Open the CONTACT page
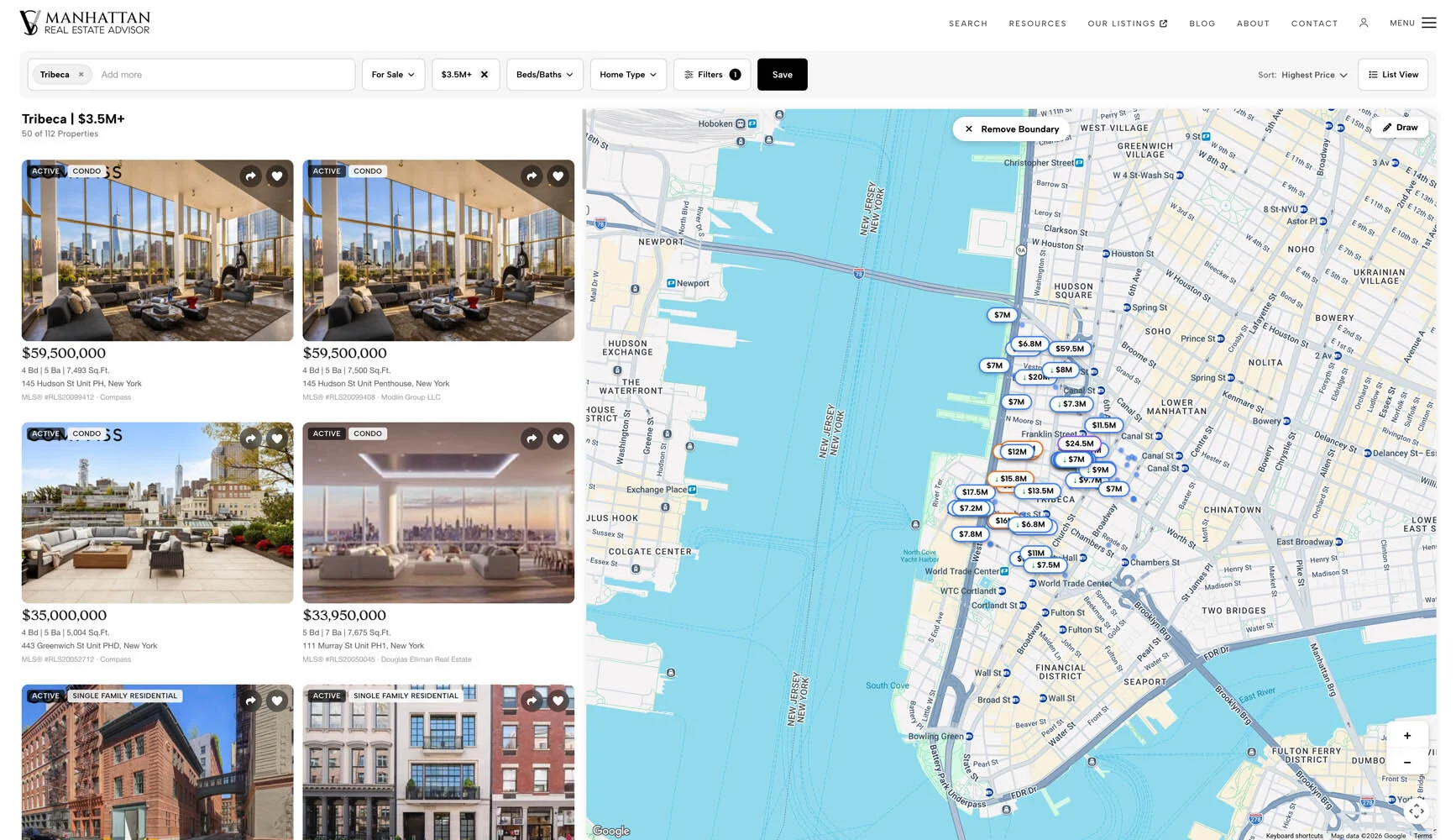 pos(1314,24)
